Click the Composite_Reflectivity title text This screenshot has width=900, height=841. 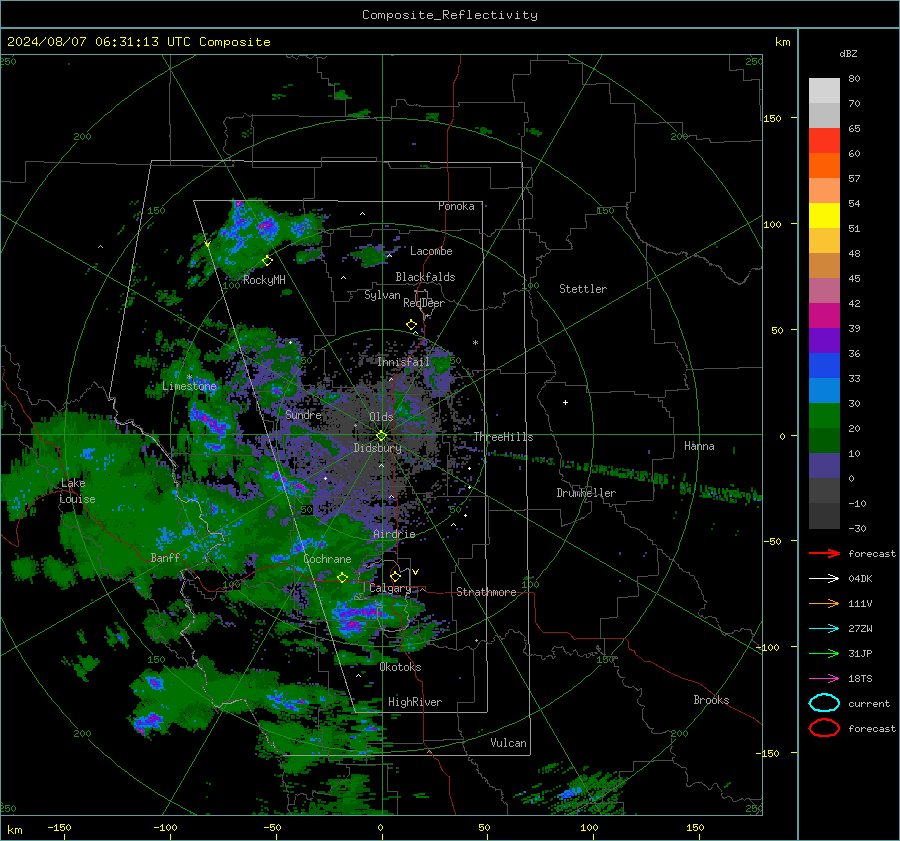449,15
